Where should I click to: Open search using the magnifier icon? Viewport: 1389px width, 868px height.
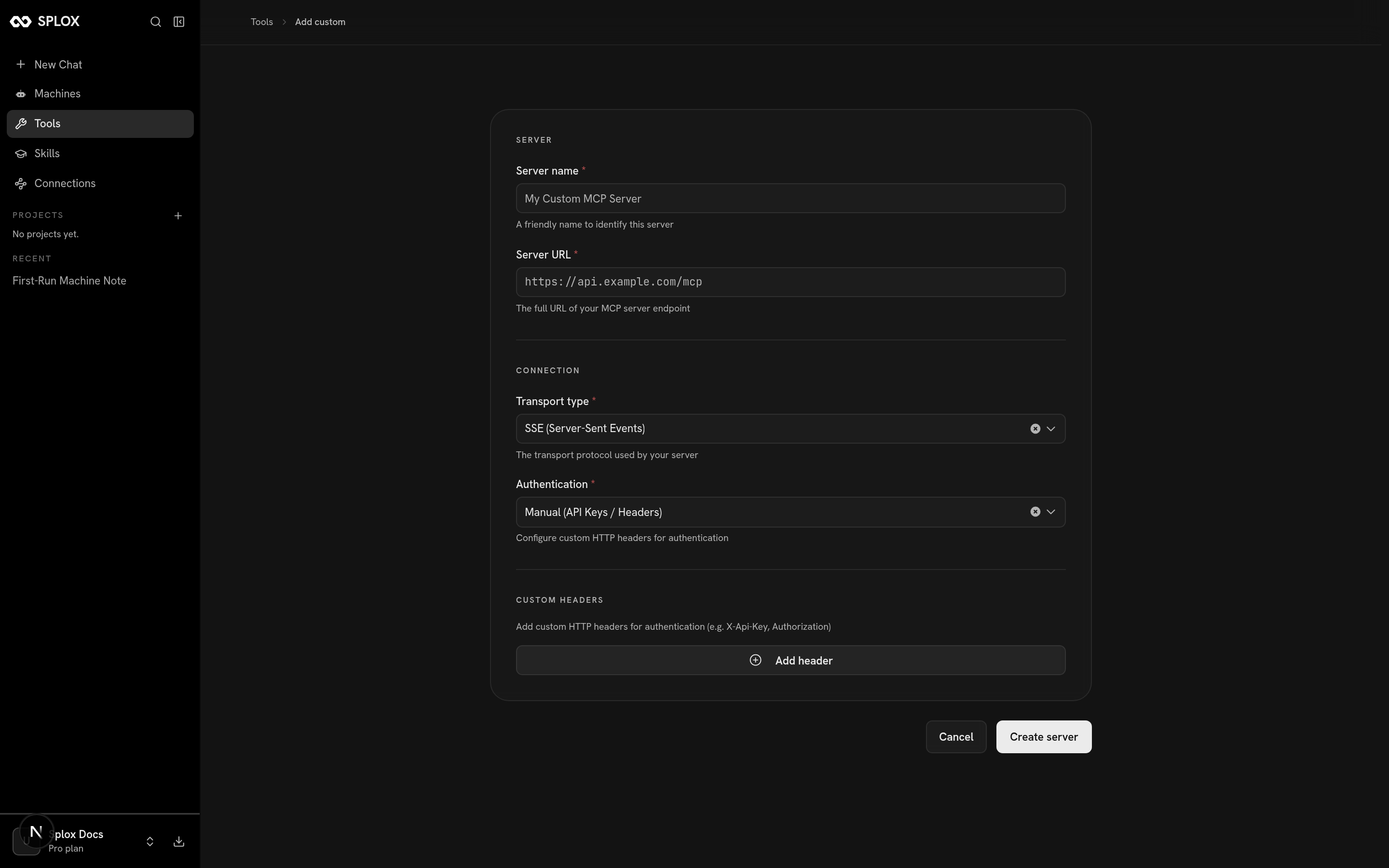(156, 22)
